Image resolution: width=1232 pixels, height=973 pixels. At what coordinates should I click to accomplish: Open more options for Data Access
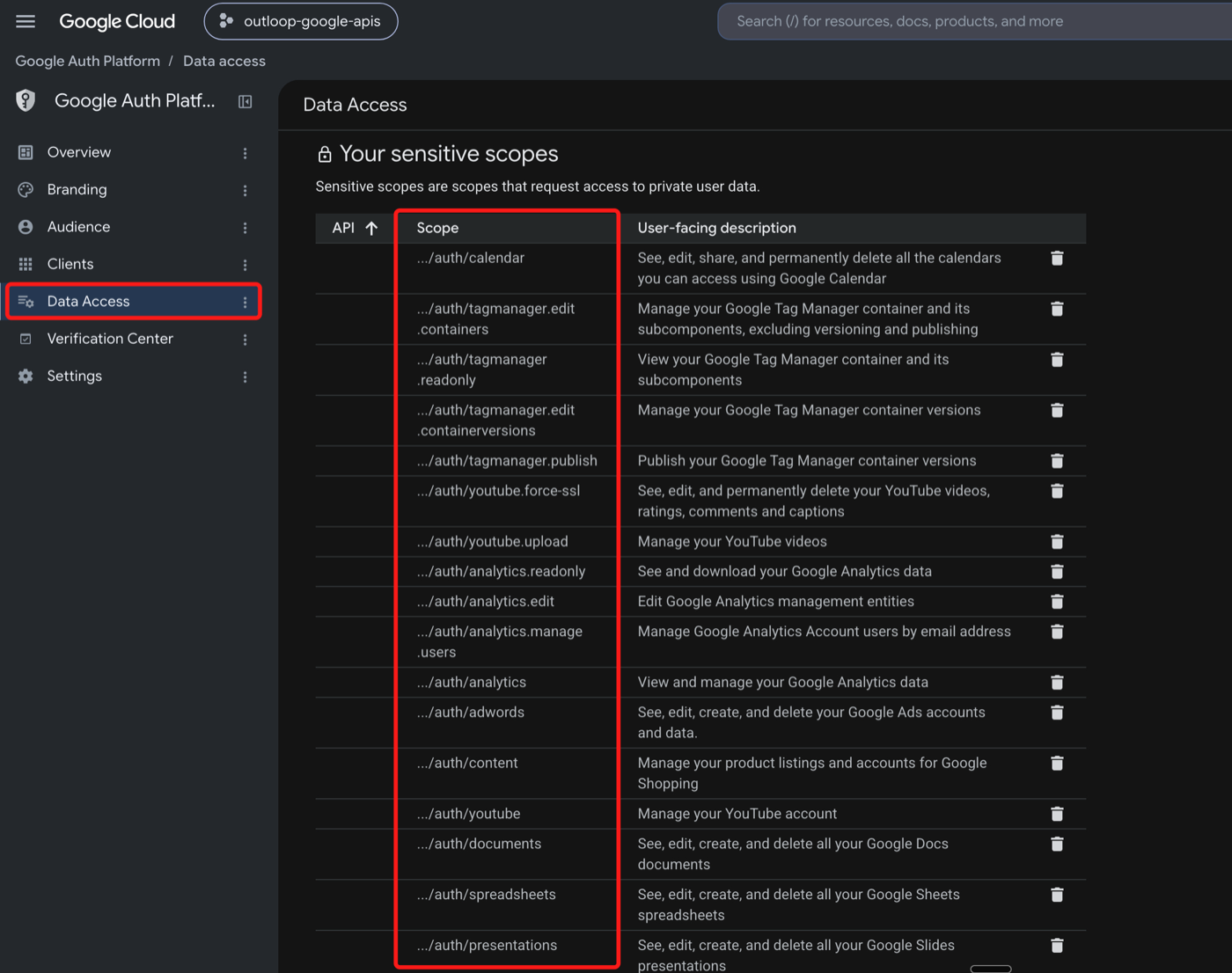click(x=246, y=302)
